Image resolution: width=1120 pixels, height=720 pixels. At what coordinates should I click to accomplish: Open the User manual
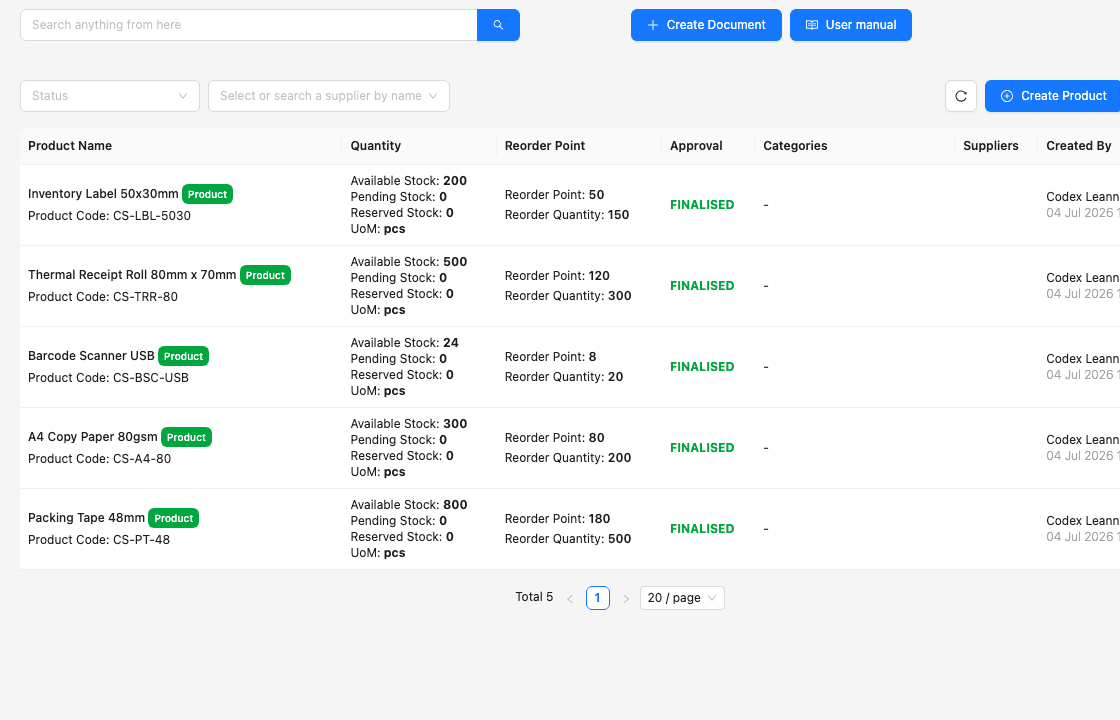click(851, 25)
